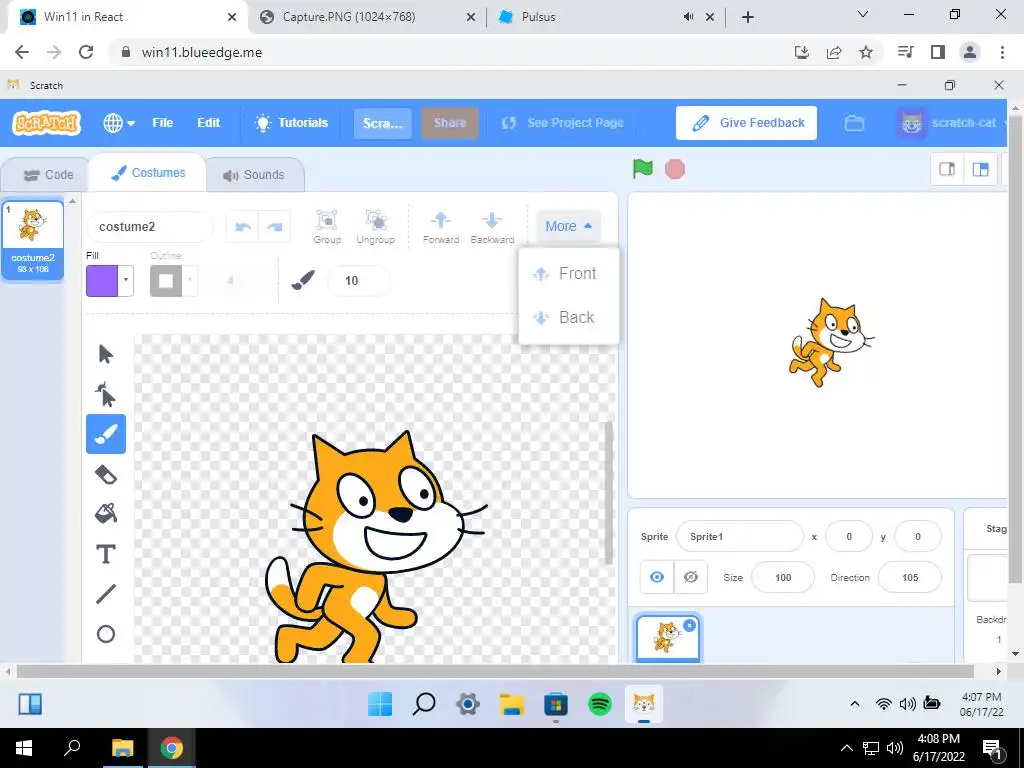
Task: Open the language globe dropdown
Action: (119, 123)
